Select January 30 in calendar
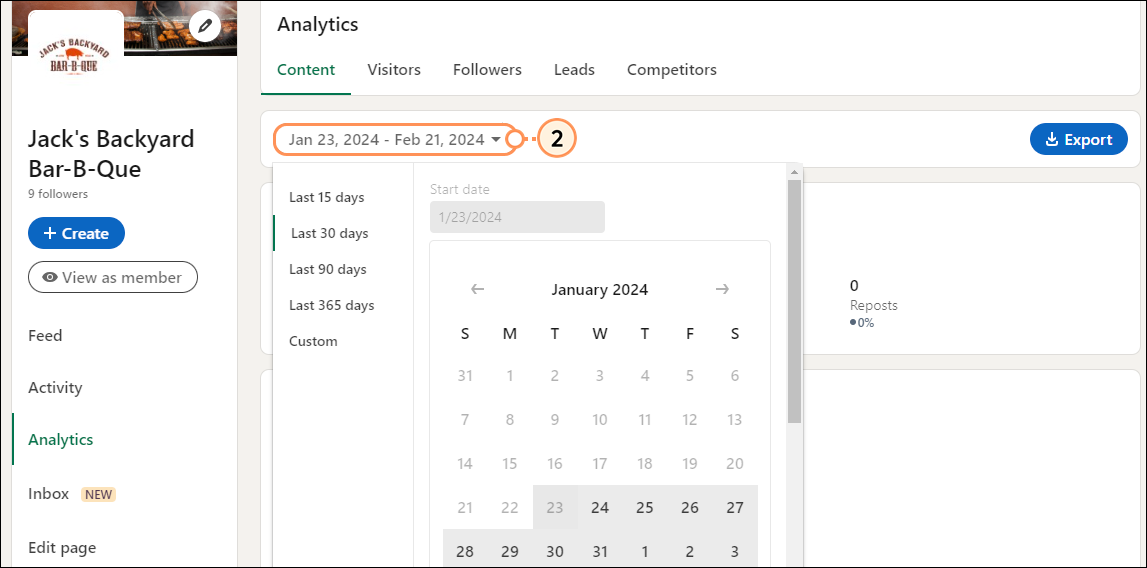The height and width of the screenshot is (568, 1147). coord(555,551)
